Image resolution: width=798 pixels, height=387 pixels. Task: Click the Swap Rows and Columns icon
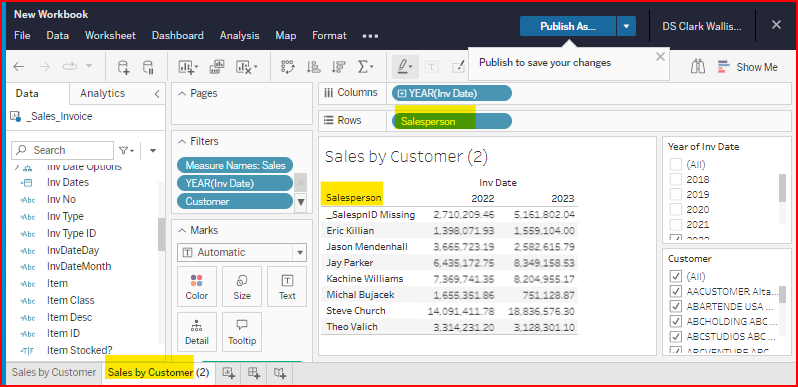click(288, 67)
